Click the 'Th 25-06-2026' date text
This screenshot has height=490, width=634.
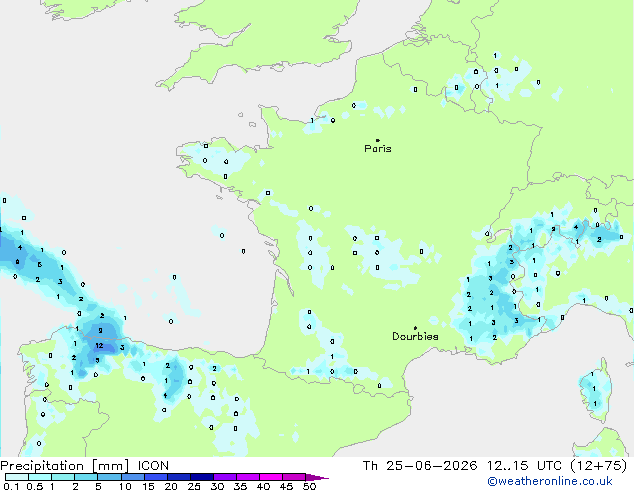pos(420,466)
